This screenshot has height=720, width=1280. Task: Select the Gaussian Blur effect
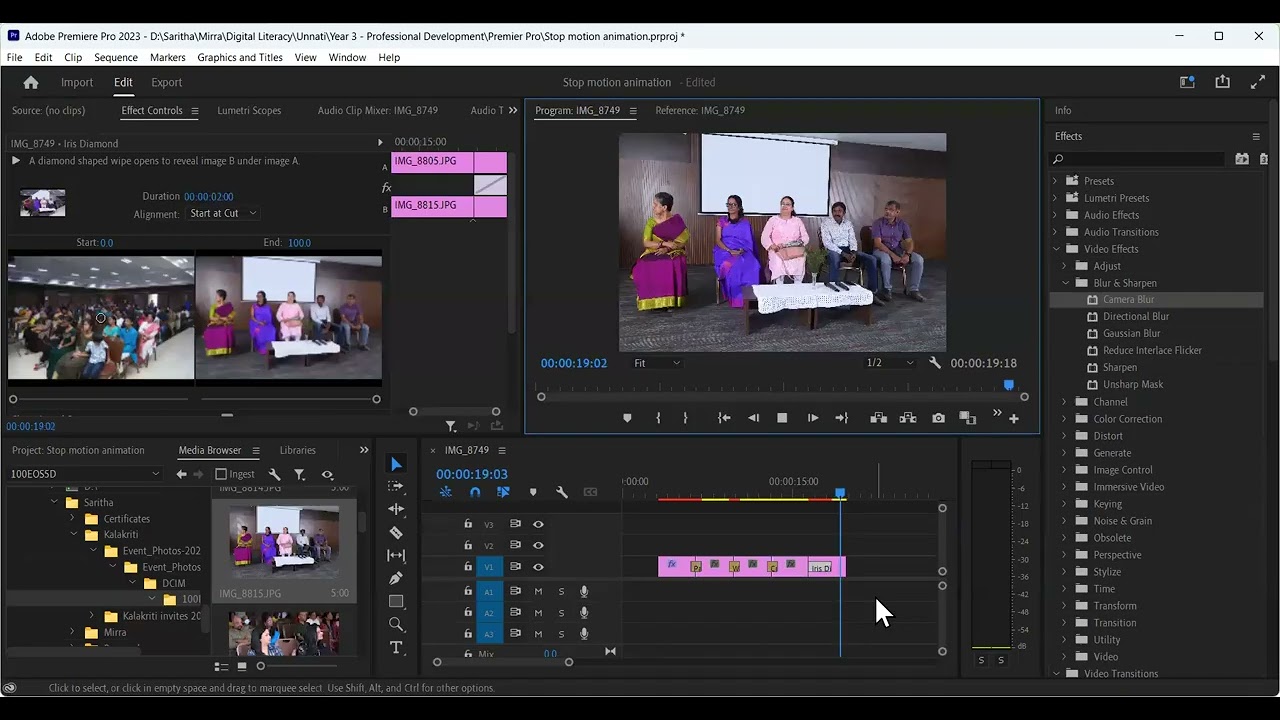[1132, 333]
